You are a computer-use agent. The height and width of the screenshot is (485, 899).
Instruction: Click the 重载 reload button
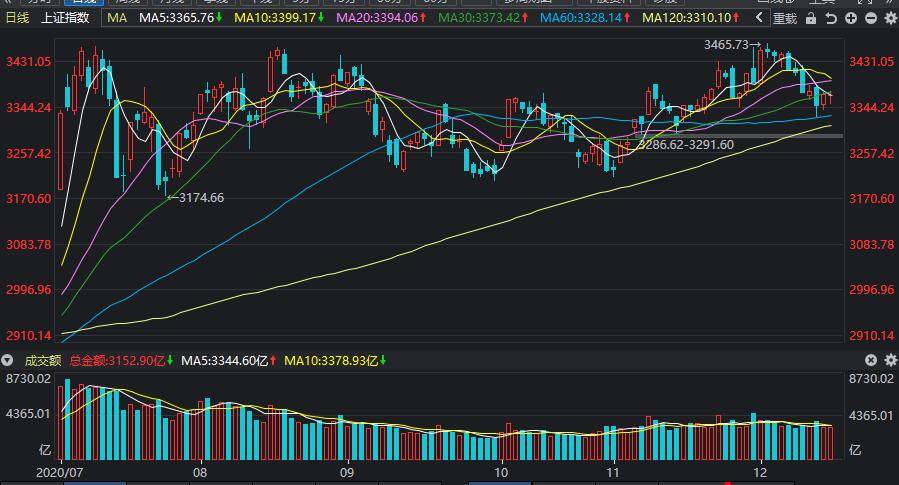pyautogui.click(x=785, y=18)
